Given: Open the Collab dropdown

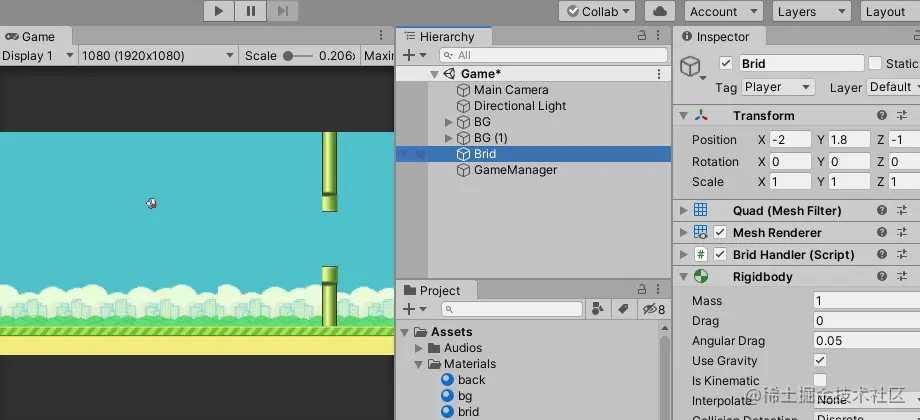Looking at the screenshot, I should [x=597, y=11].
